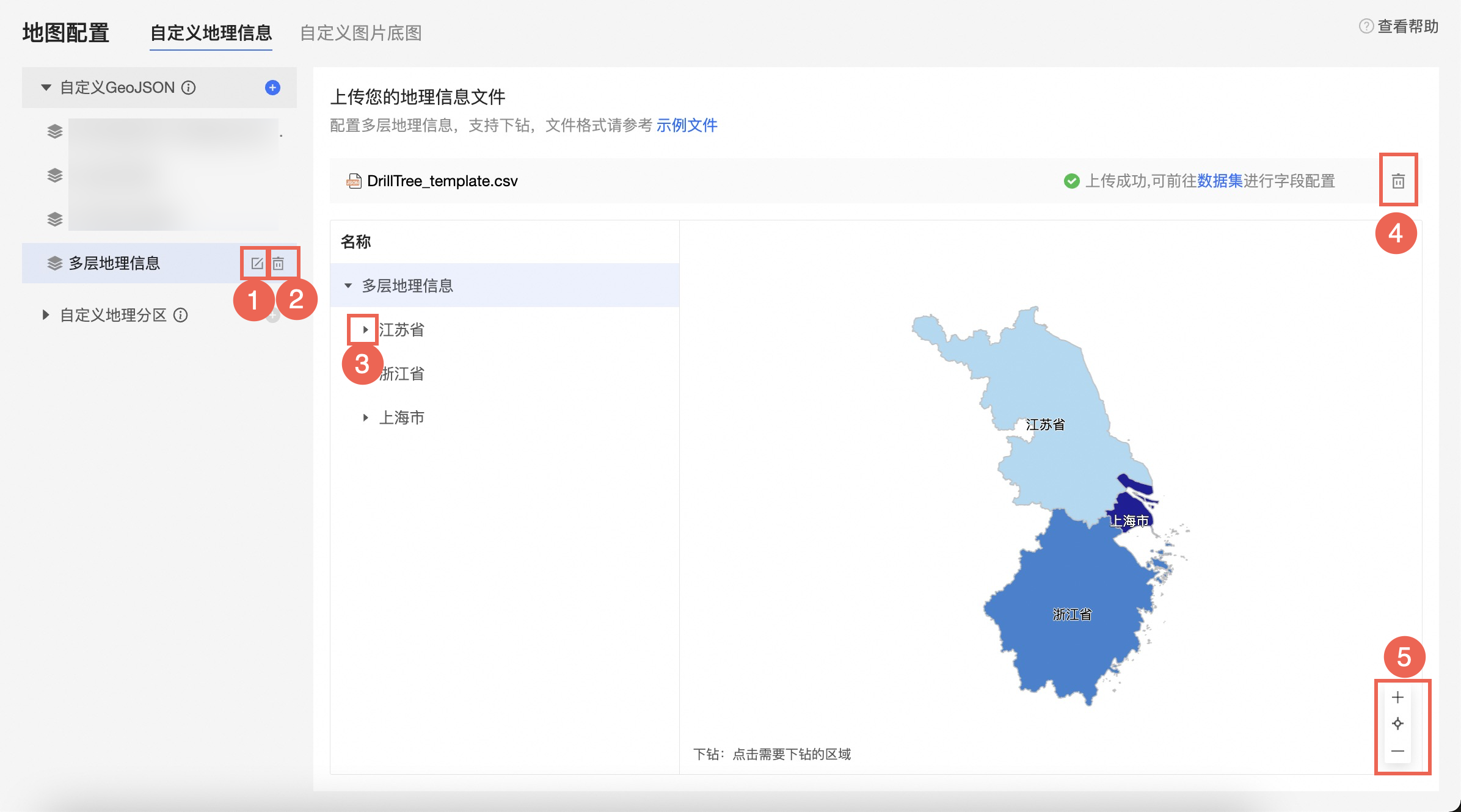Expand the 江苏省 tree node
The width and height of the screenshot is (1461, 812).
point(365,330)
